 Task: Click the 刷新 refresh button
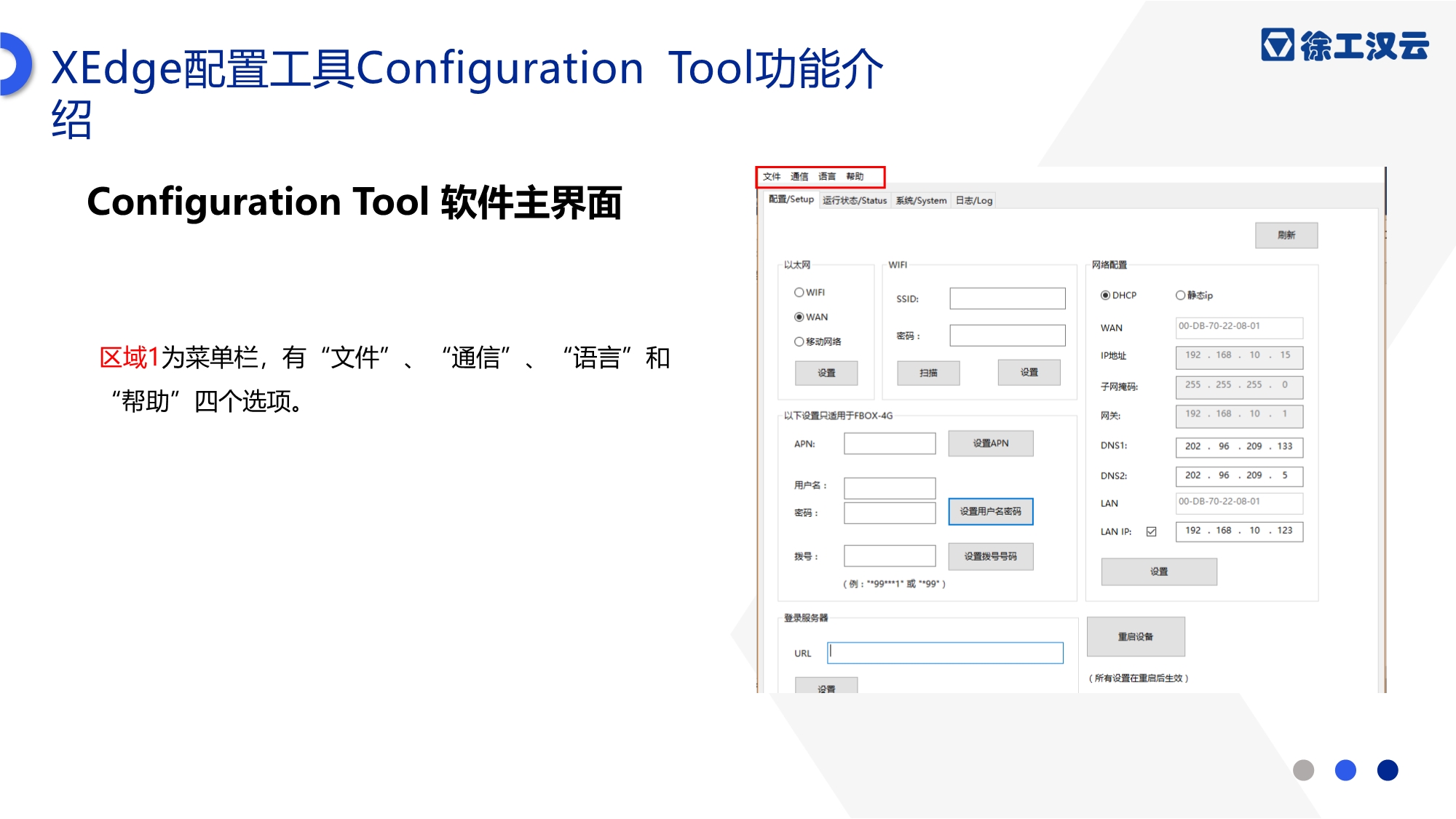click(1286, 235)
